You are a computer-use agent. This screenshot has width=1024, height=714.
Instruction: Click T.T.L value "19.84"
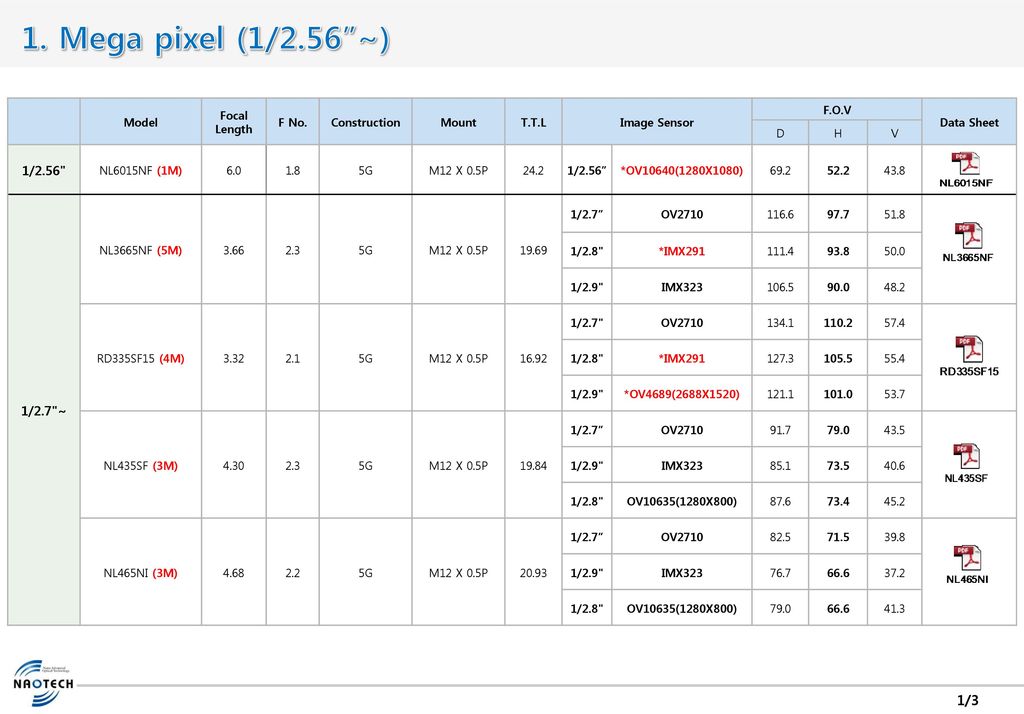tap(534, 466)
